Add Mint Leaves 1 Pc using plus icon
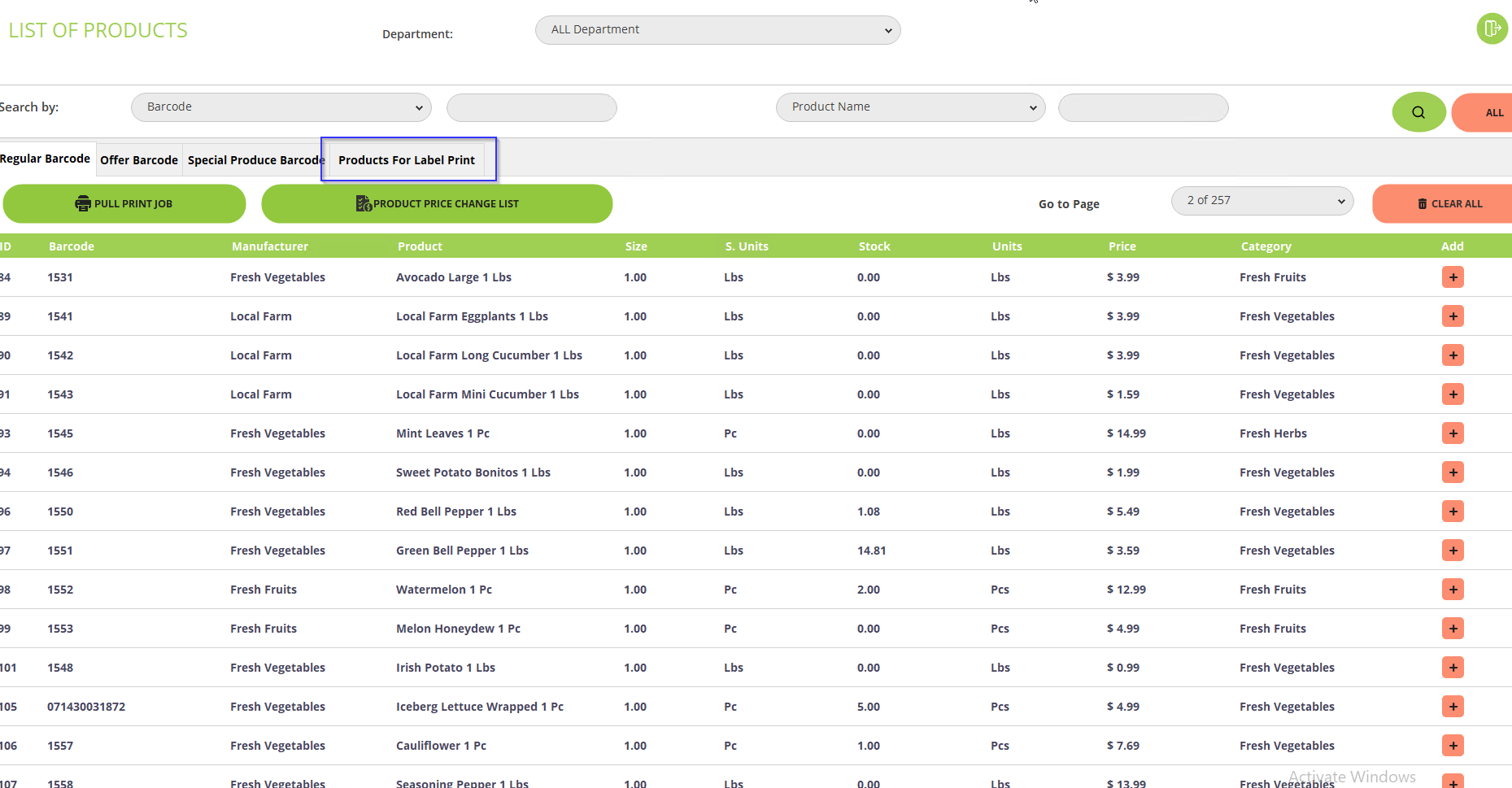 [1453, 433]
